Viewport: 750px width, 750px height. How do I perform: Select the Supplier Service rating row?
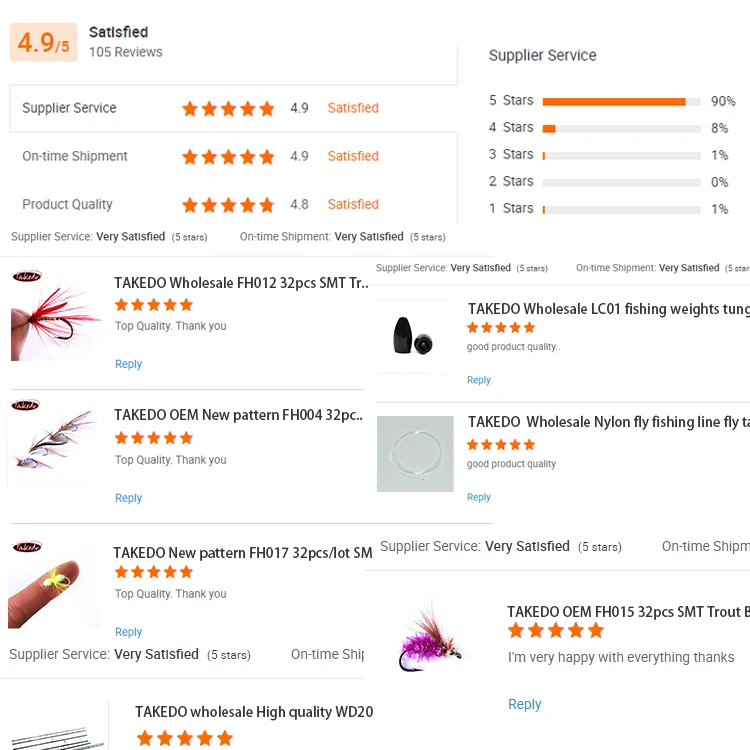(233, 109)
